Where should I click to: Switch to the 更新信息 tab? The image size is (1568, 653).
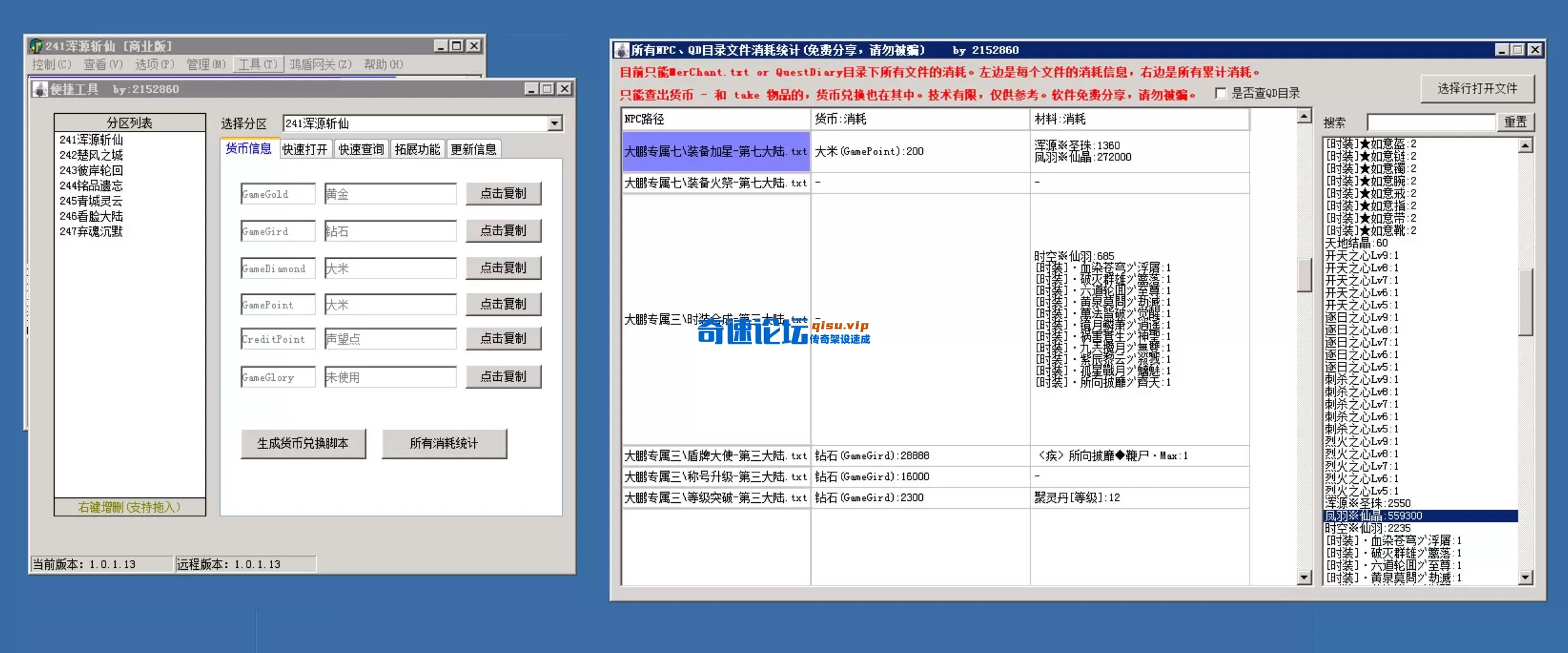point(474,148)
